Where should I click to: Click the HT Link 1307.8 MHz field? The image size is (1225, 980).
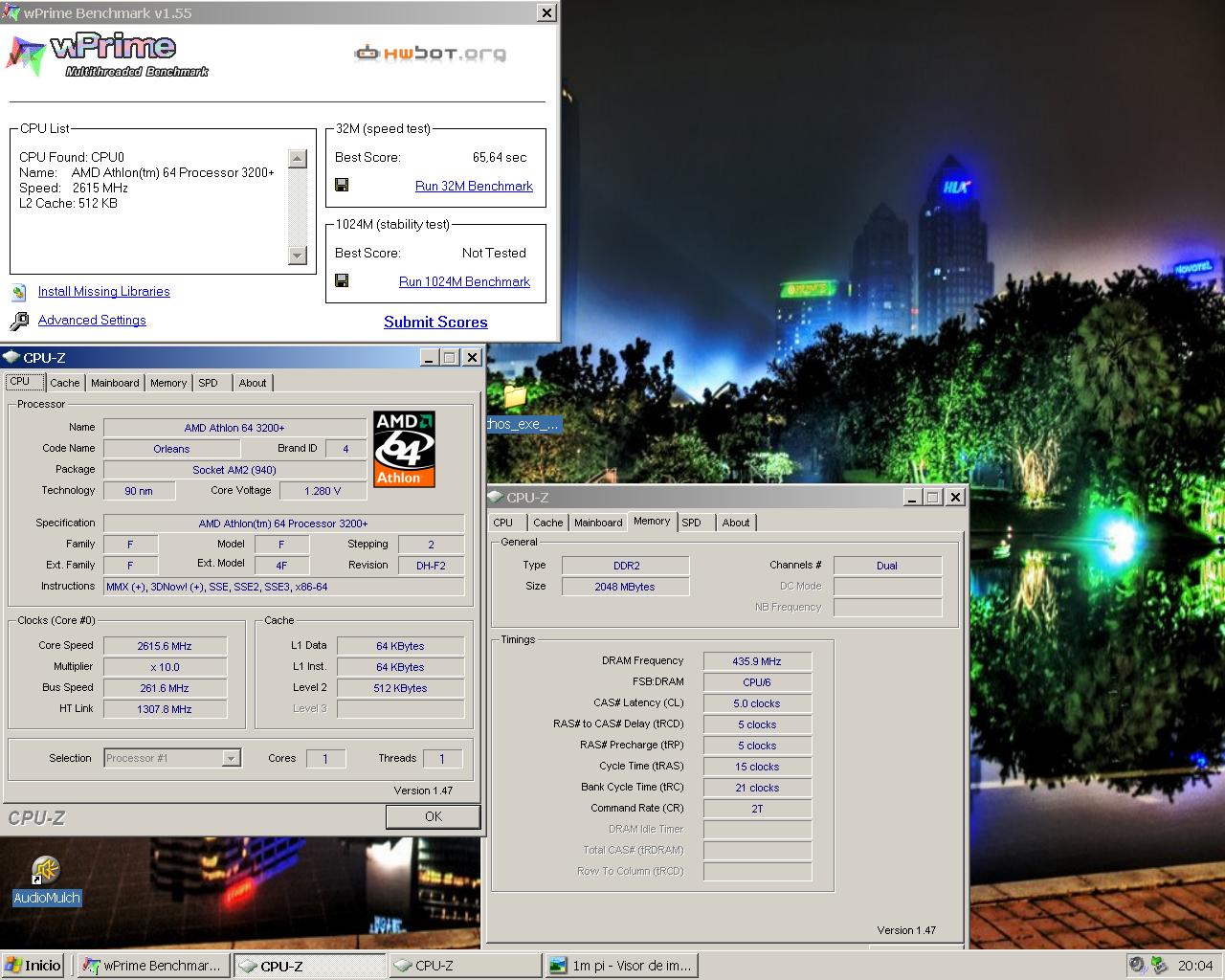(165, 709)
